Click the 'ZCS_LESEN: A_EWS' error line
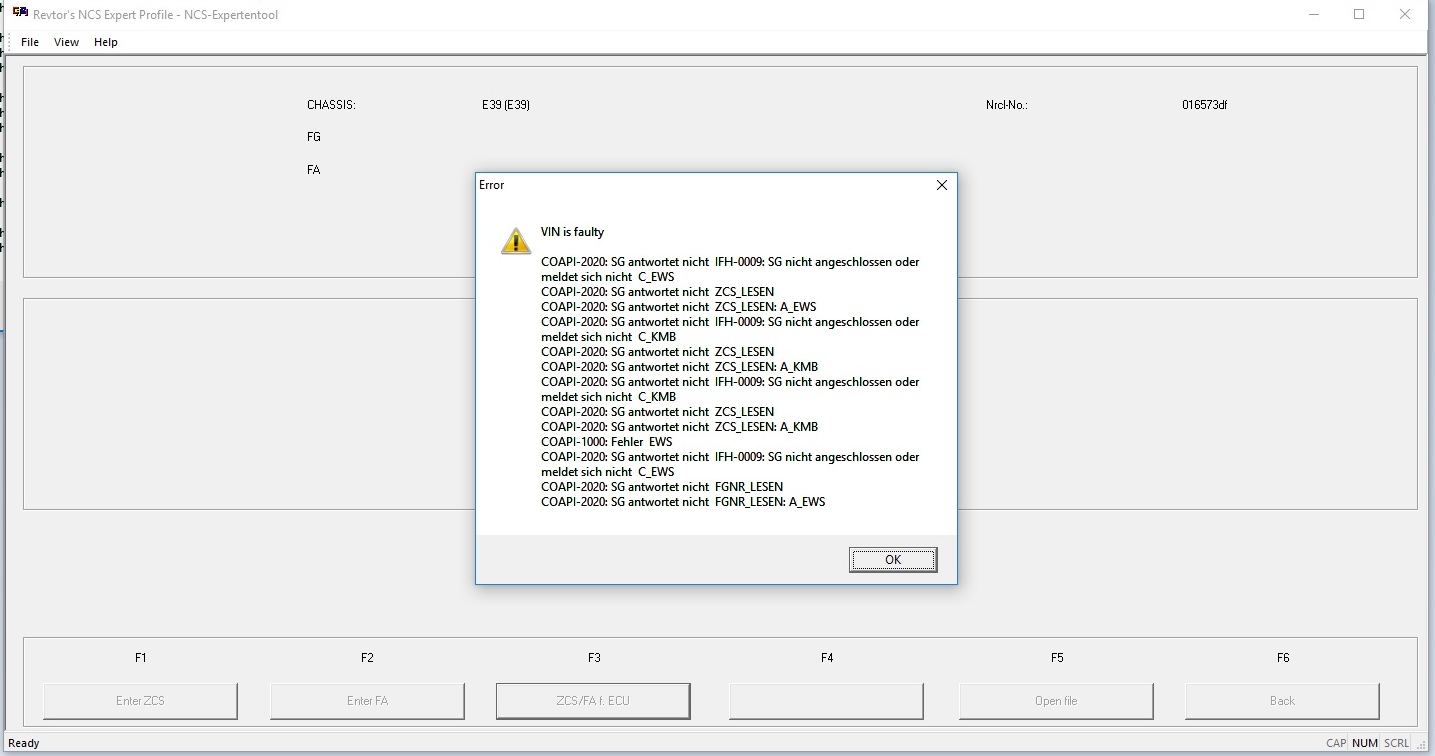This screenshot has width=1435, height=756. point(679,307)
